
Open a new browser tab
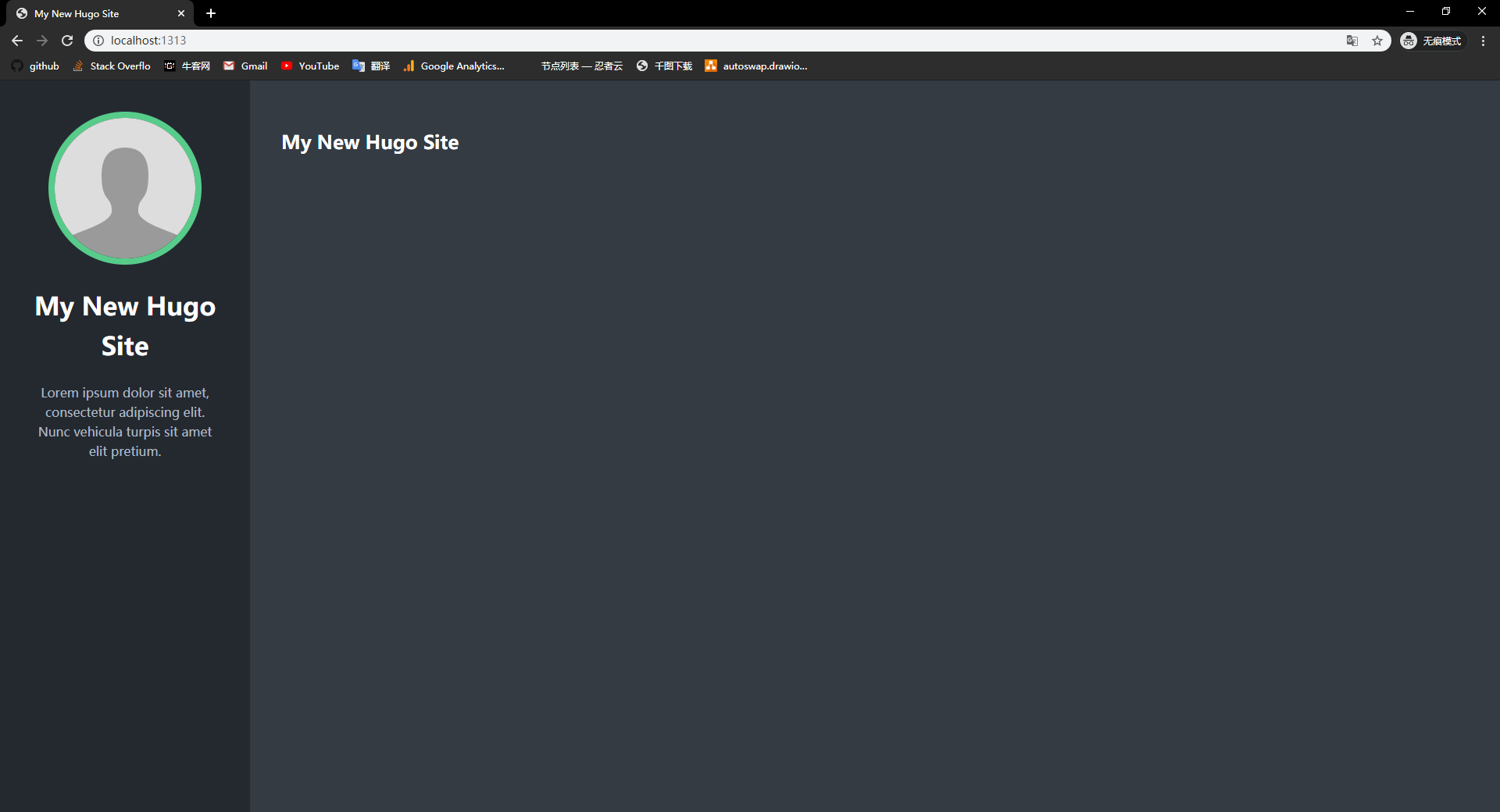[x=211, y=13]
